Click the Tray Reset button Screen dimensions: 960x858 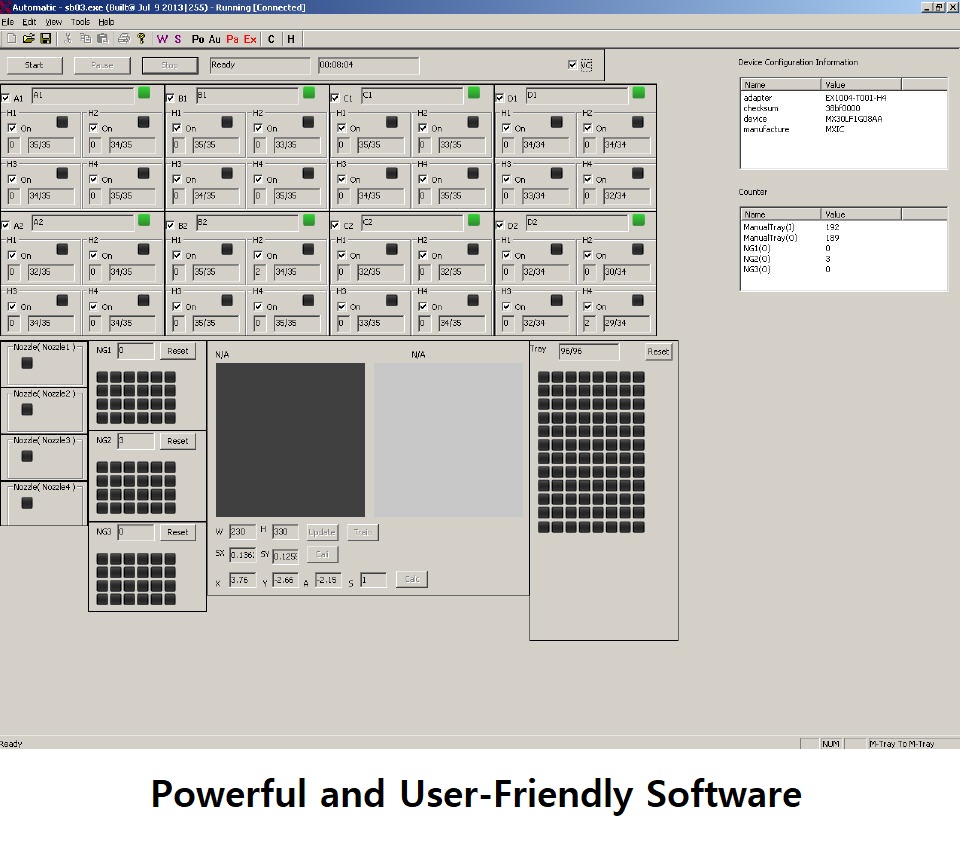[657, 352]
